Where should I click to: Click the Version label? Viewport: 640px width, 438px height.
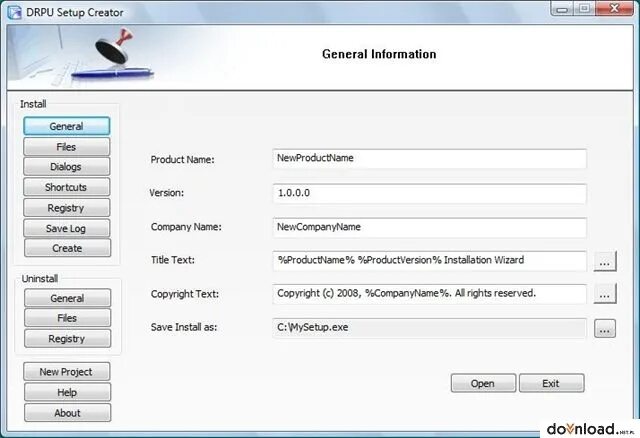pyautogui.click(x=167, y=193)
